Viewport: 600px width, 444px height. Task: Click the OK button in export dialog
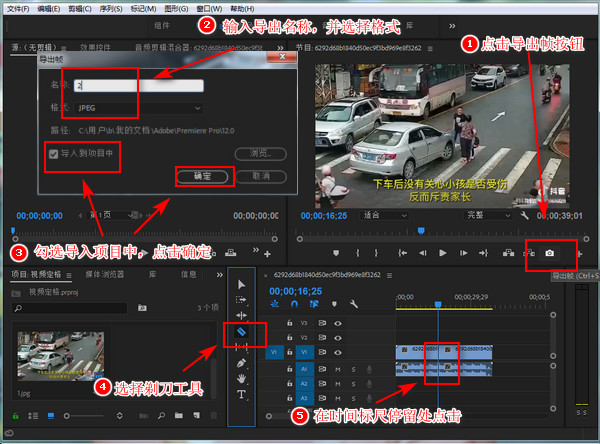coord(202,176)
